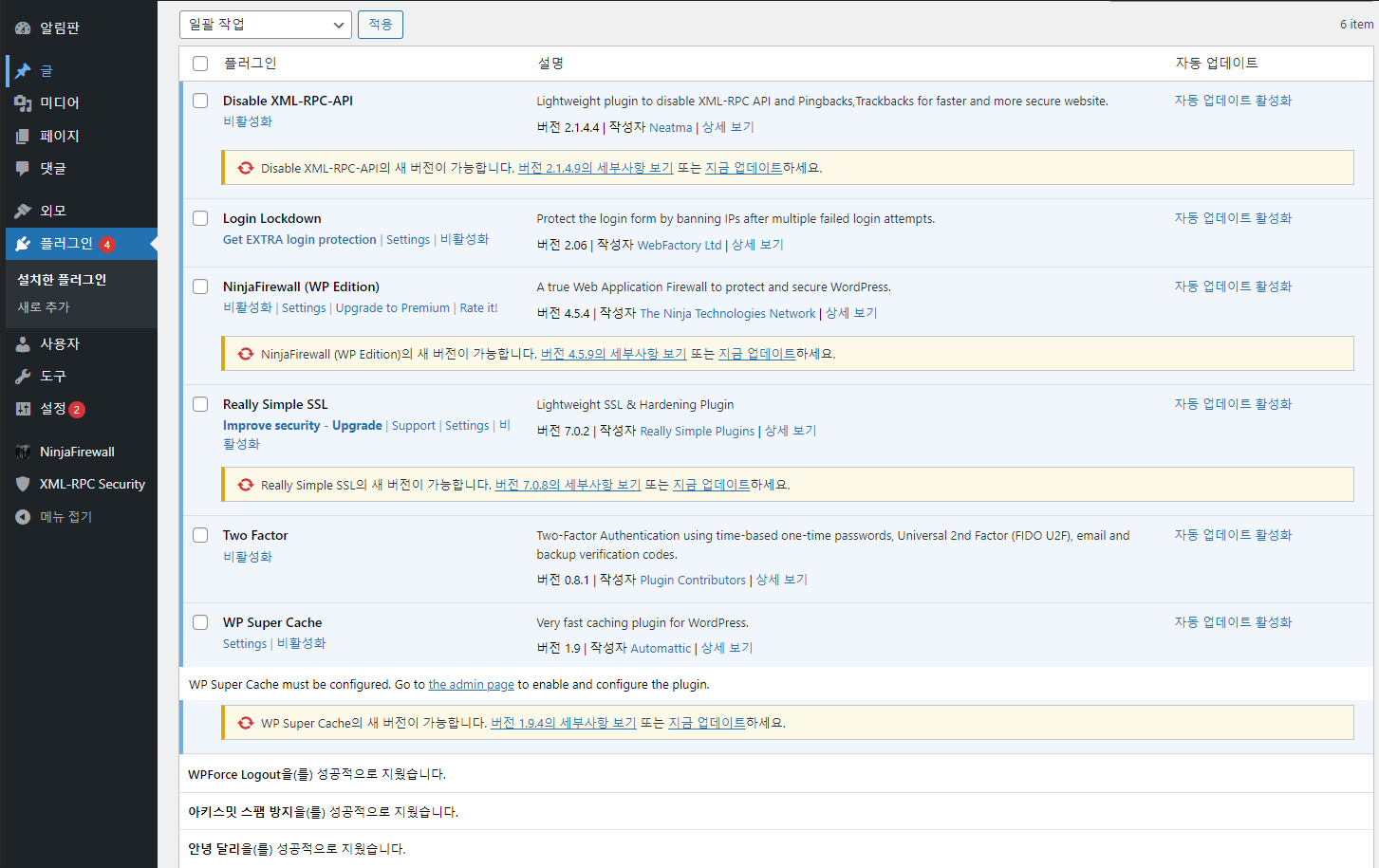
Task: Click the 댓글 comments bubble icon
Action: 23,169
